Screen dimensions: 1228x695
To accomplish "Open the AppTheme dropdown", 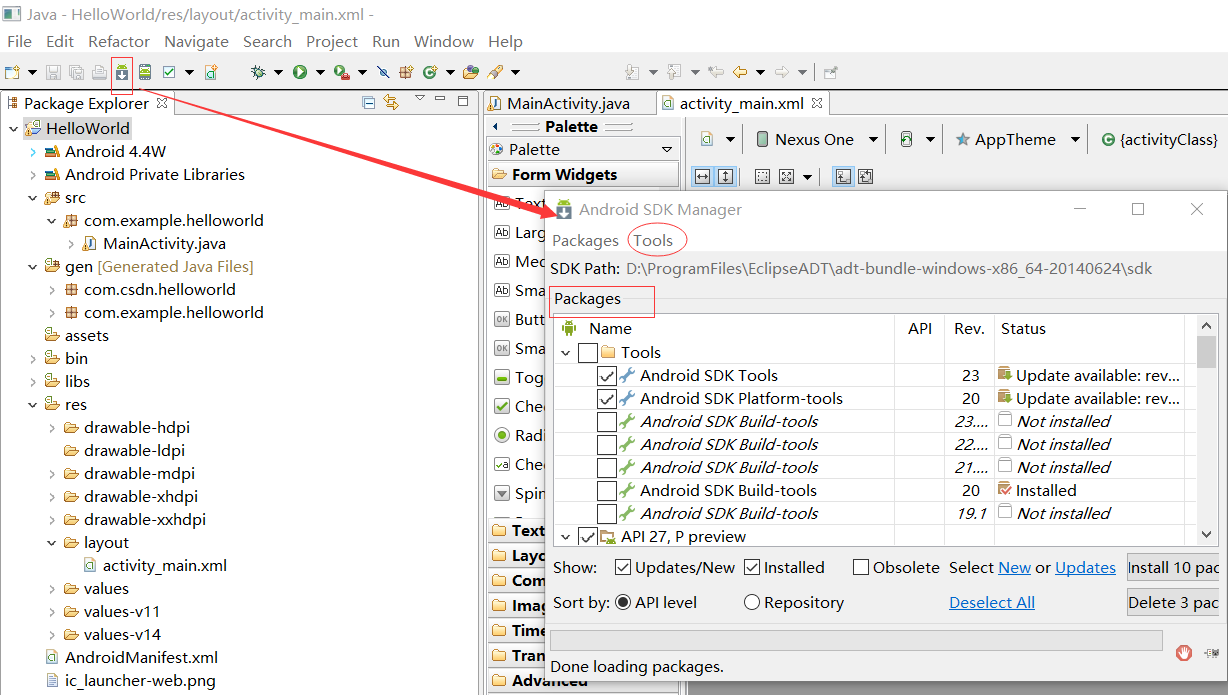I will click(1075, 140).
